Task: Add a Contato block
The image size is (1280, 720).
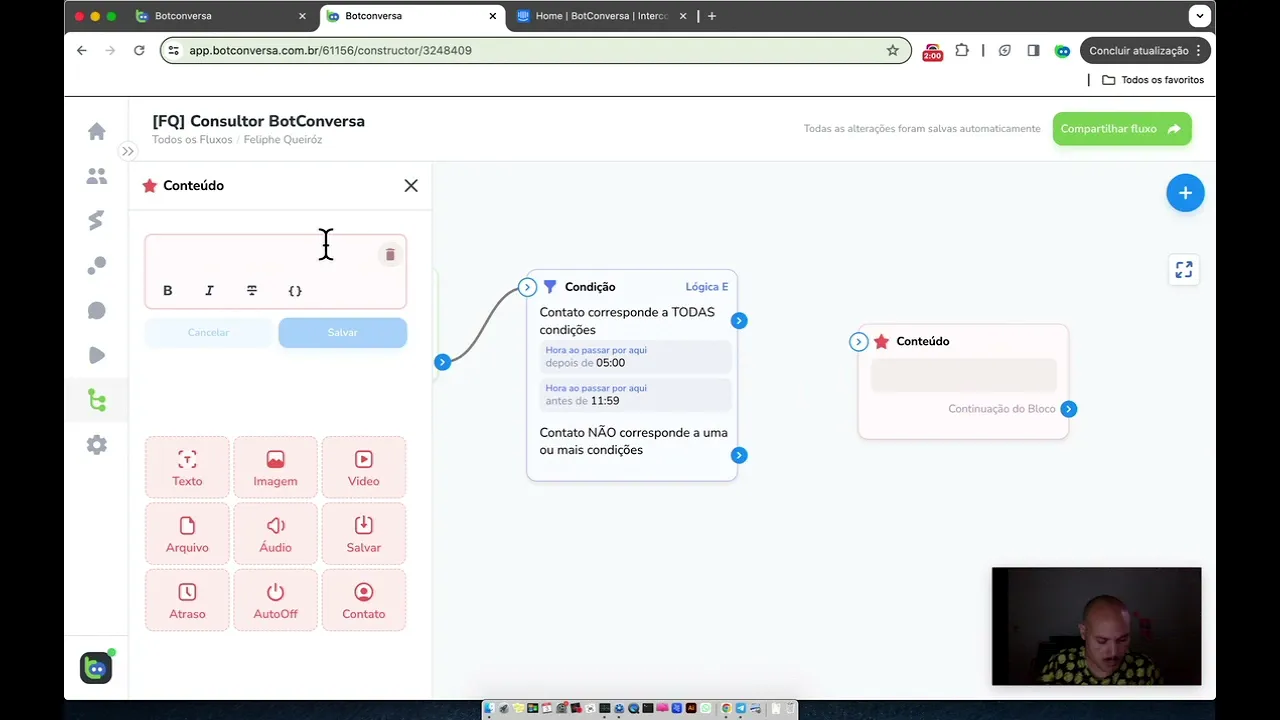Action: click(364, 600)
